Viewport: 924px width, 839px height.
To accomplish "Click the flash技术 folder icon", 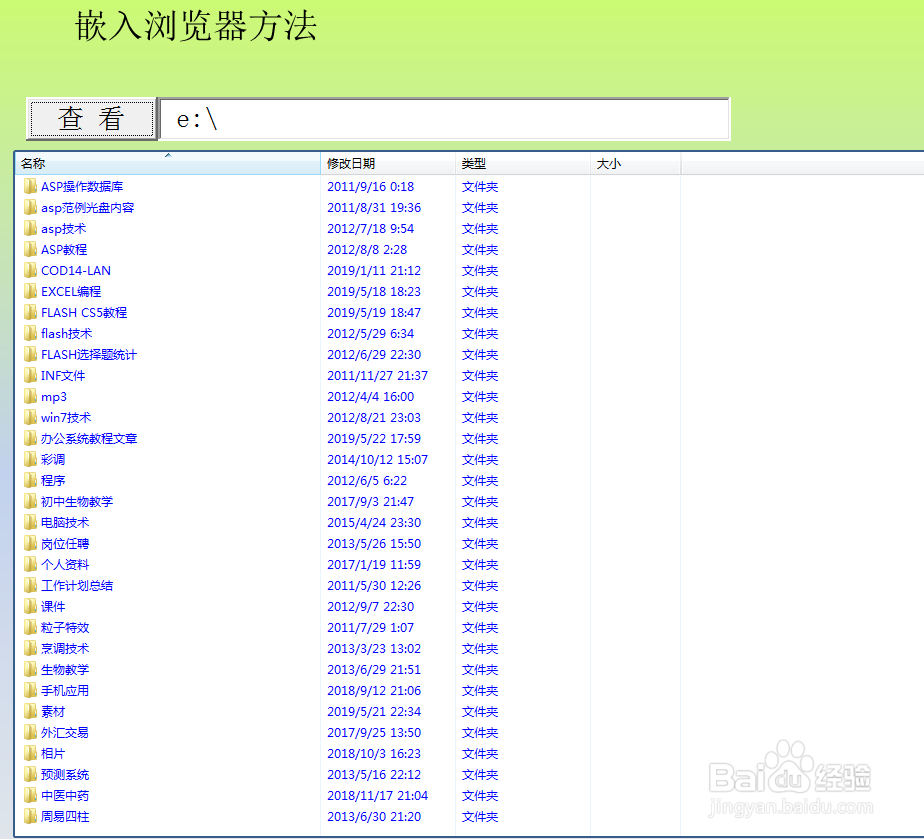I will pos(30,333).
